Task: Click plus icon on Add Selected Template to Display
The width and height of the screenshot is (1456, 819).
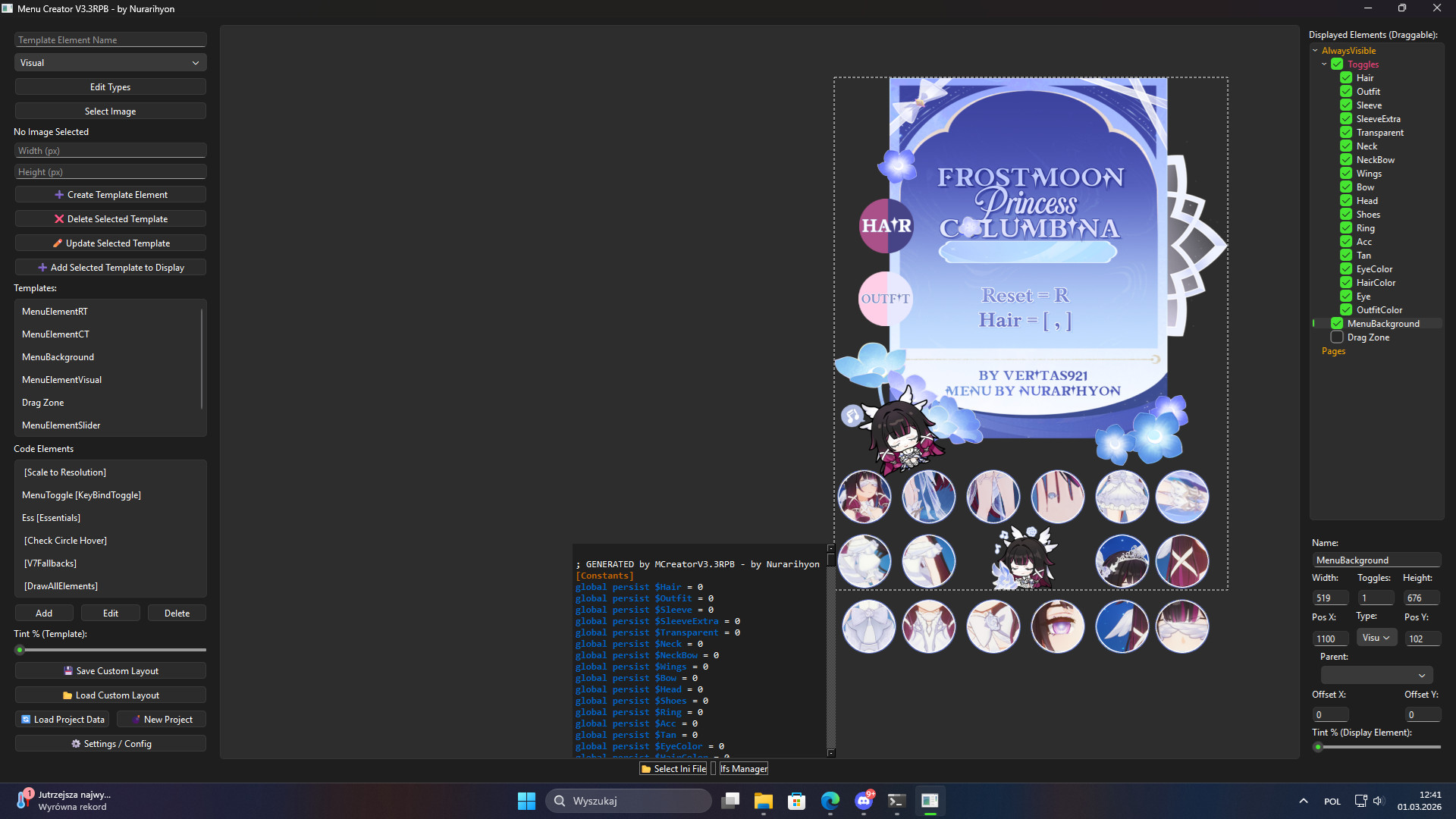Action: click(42, 268)
